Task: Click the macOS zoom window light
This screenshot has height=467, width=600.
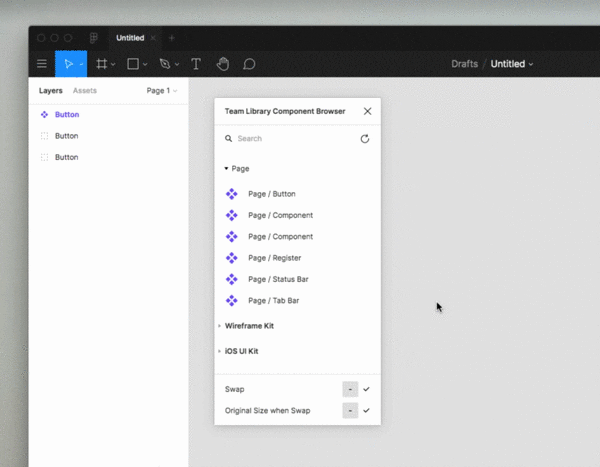Action: 68,38
